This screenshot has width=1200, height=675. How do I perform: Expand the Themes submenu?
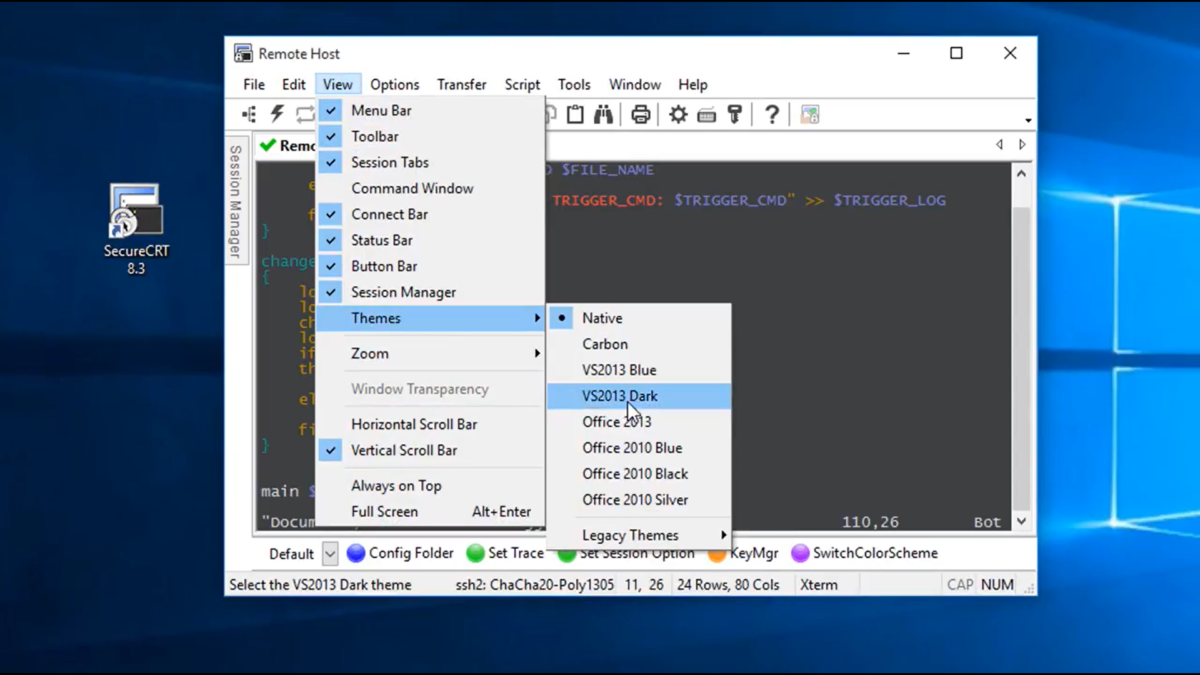coord(431,318)
